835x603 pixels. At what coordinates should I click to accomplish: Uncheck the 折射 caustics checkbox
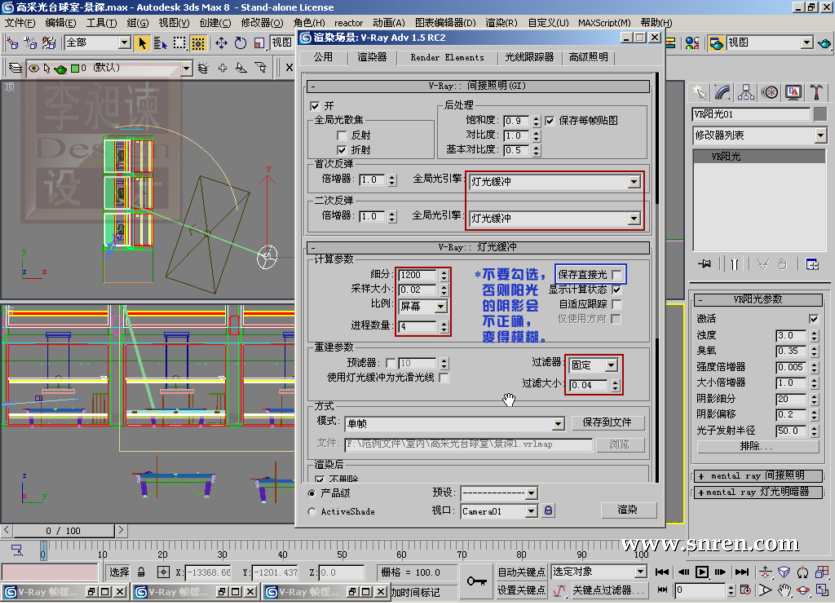(342, 149)
